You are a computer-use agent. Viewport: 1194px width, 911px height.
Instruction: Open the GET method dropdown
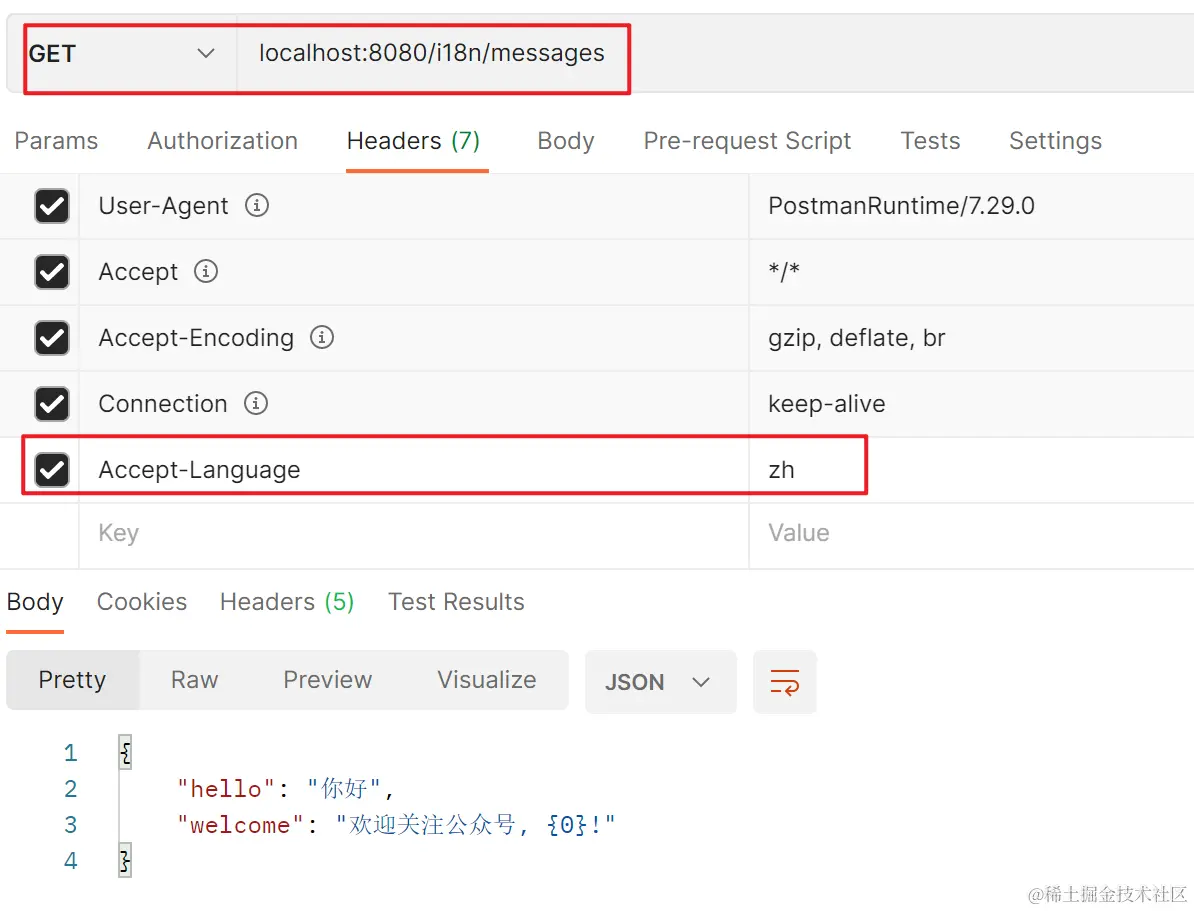click(122, 54)
